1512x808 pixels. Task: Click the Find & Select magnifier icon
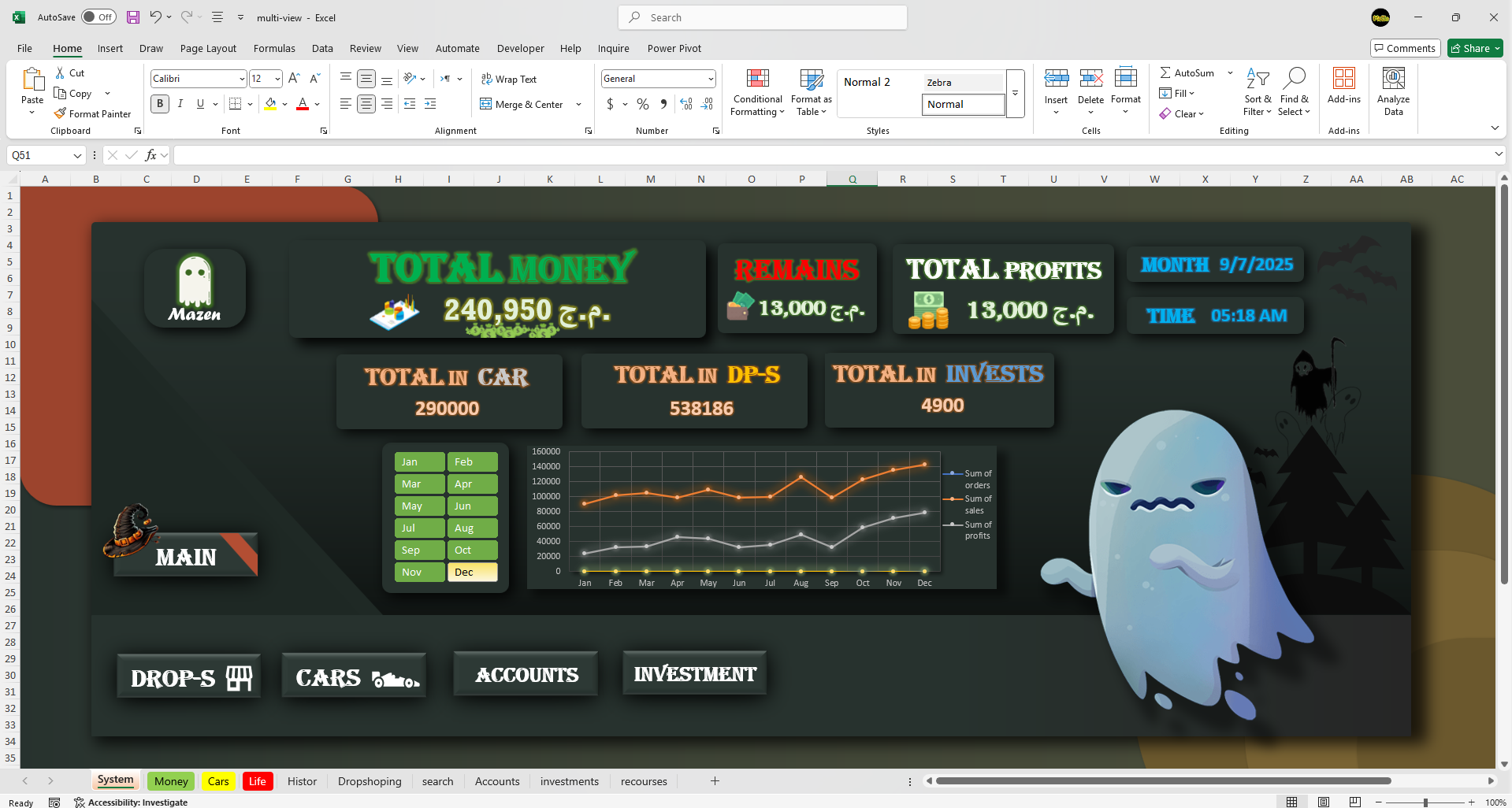pos(1294,80)
